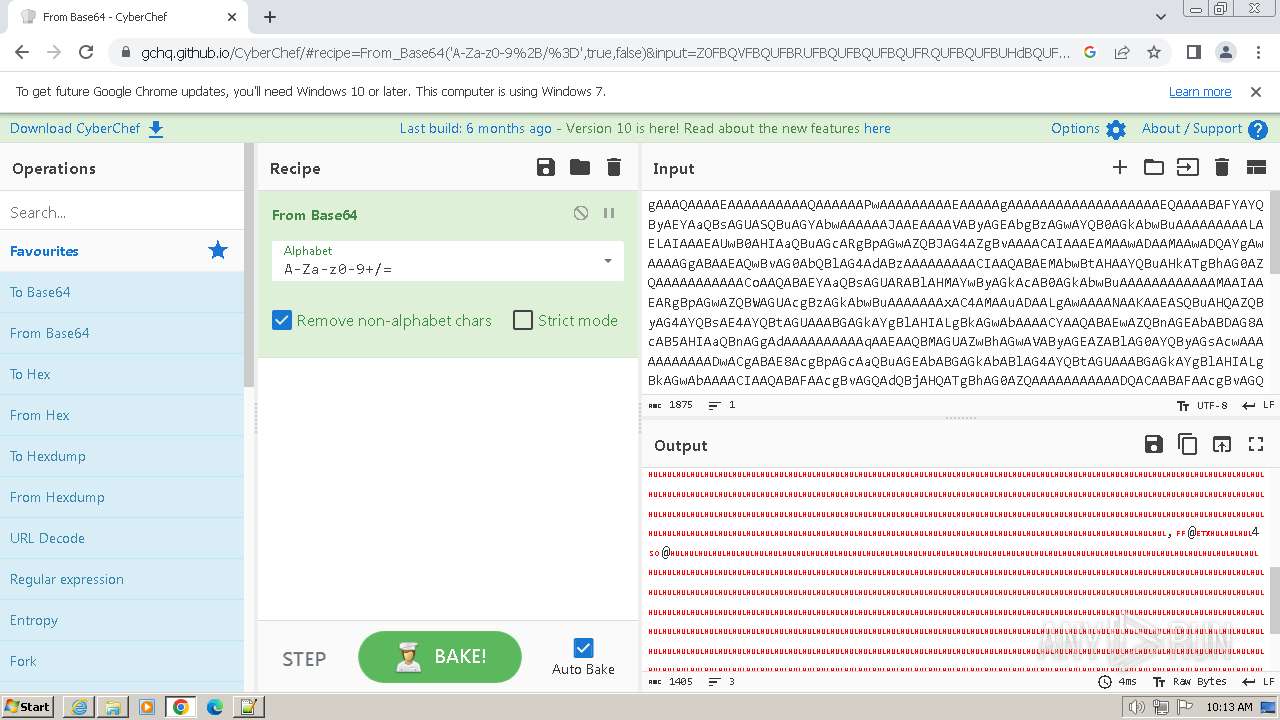Change input end-of-line sequence LF
The image size is (1280, 720).
tap(1258, 405)
